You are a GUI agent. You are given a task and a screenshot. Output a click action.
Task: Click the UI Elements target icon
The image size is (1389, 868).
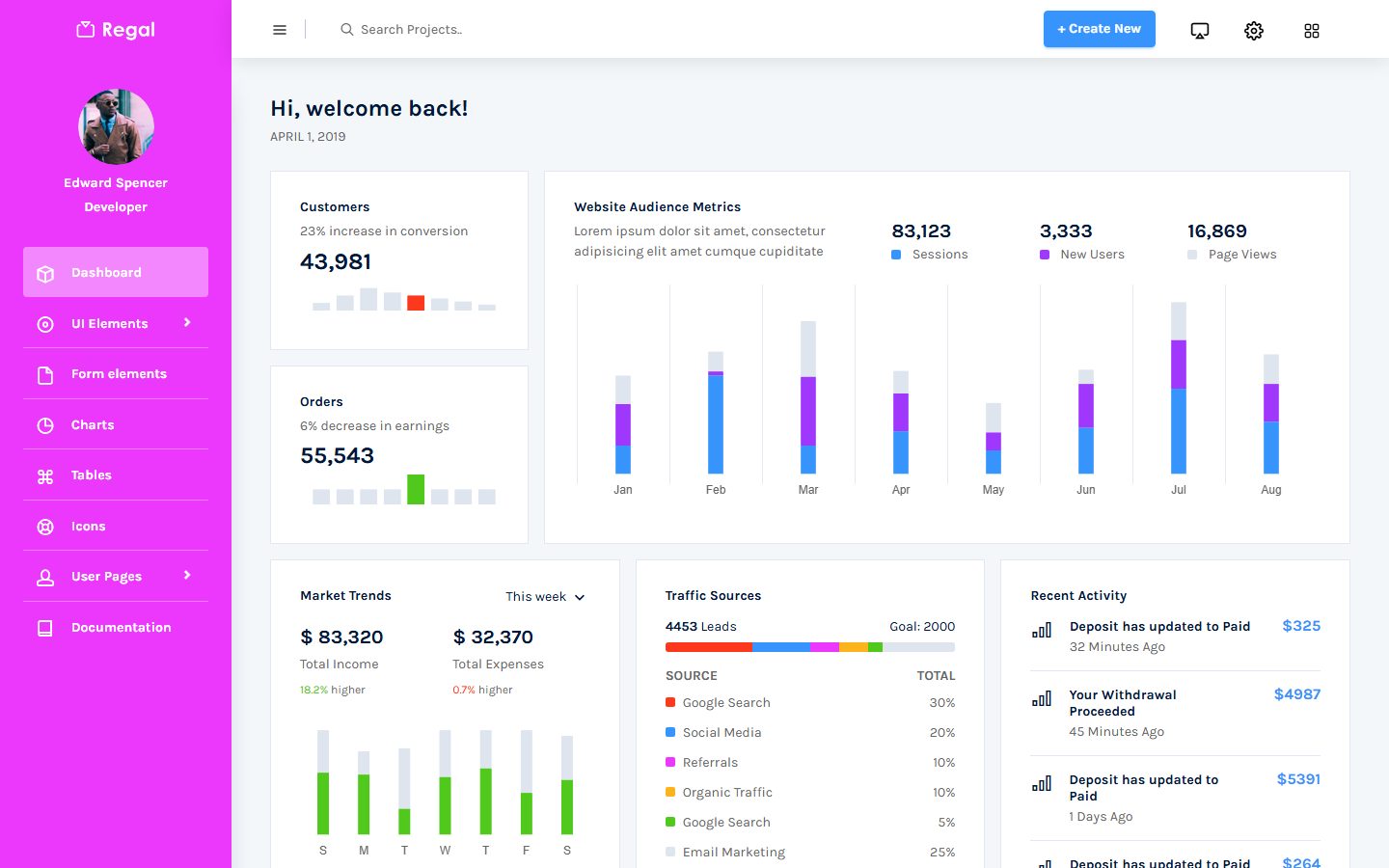tap(45, 324)
